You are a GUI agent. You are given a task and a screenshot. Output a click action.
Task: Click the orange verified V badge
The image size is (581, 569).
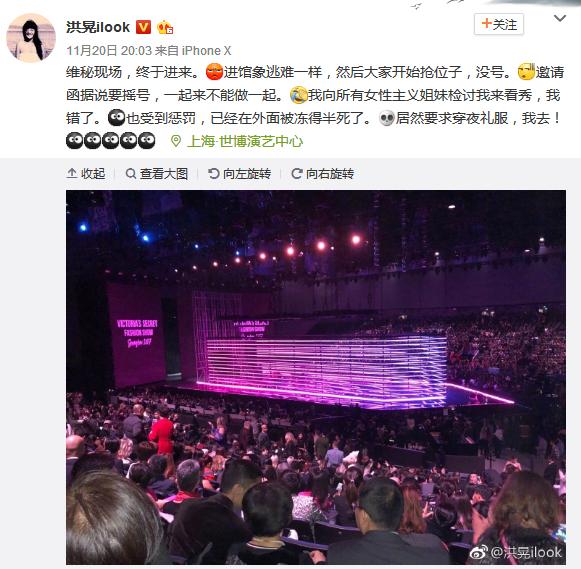[x=143, y=27]
